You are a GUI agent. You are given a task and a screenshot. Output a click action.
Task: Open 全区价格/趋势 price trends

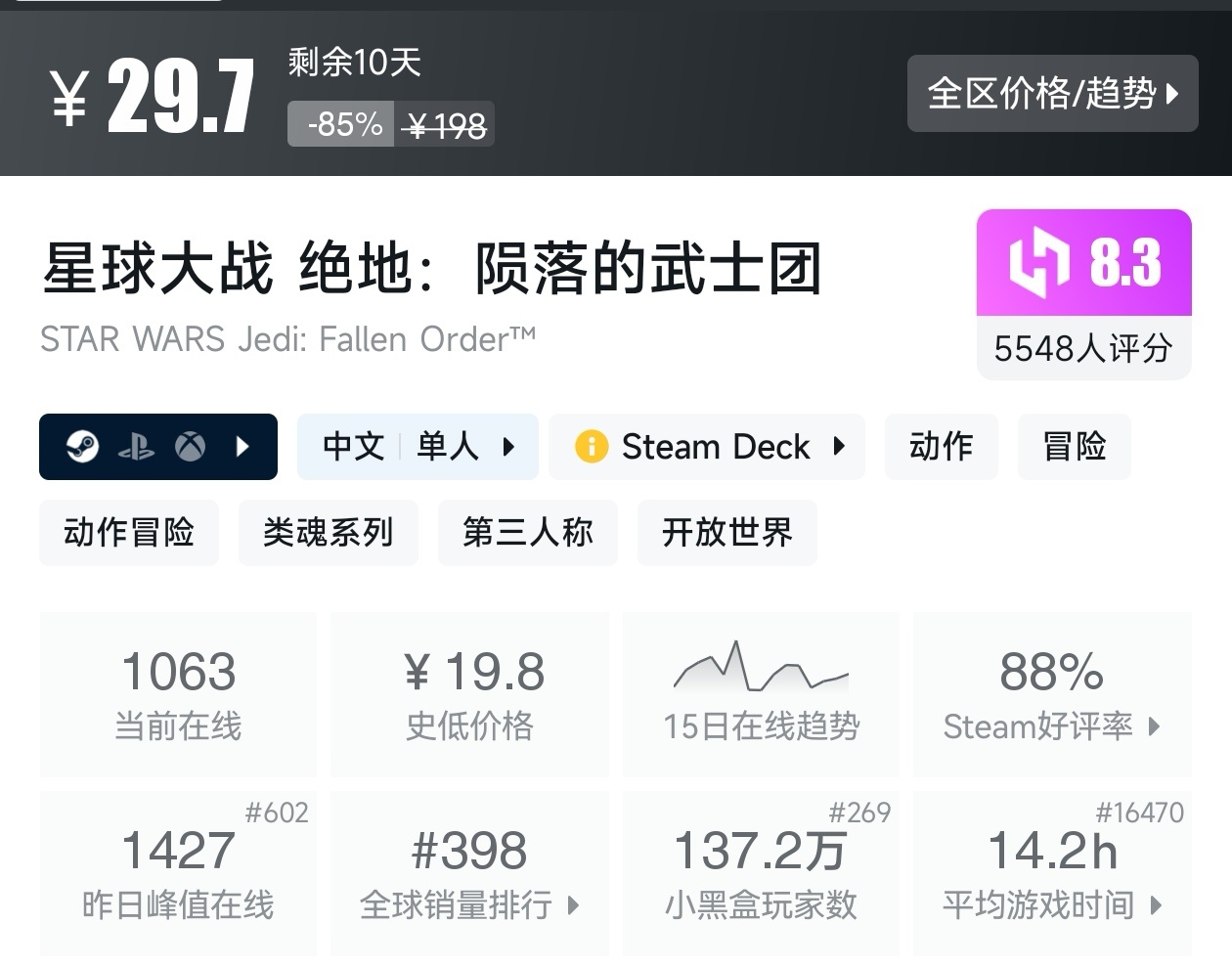1053,93
